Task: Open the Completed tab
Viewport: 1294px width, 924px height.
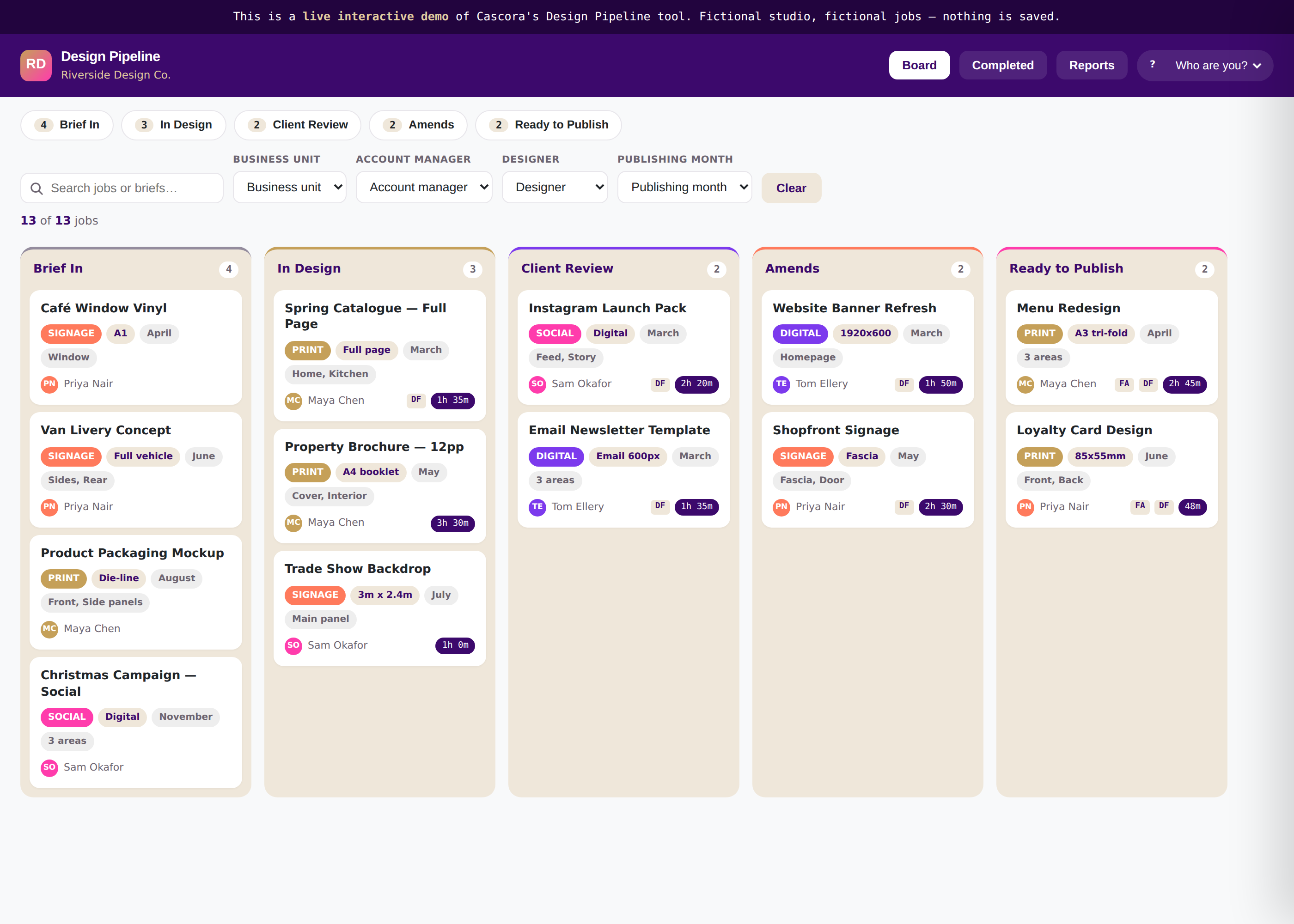Action: click(1003, 66)
